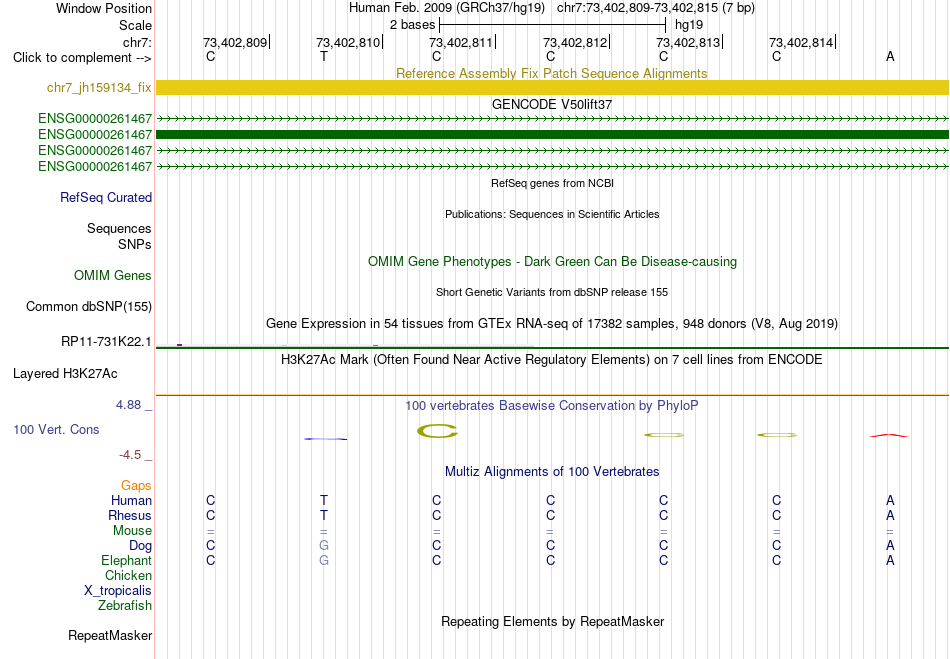950x659 pixels.
Task: Click the Dog row's gray G base
Action: 324,546
